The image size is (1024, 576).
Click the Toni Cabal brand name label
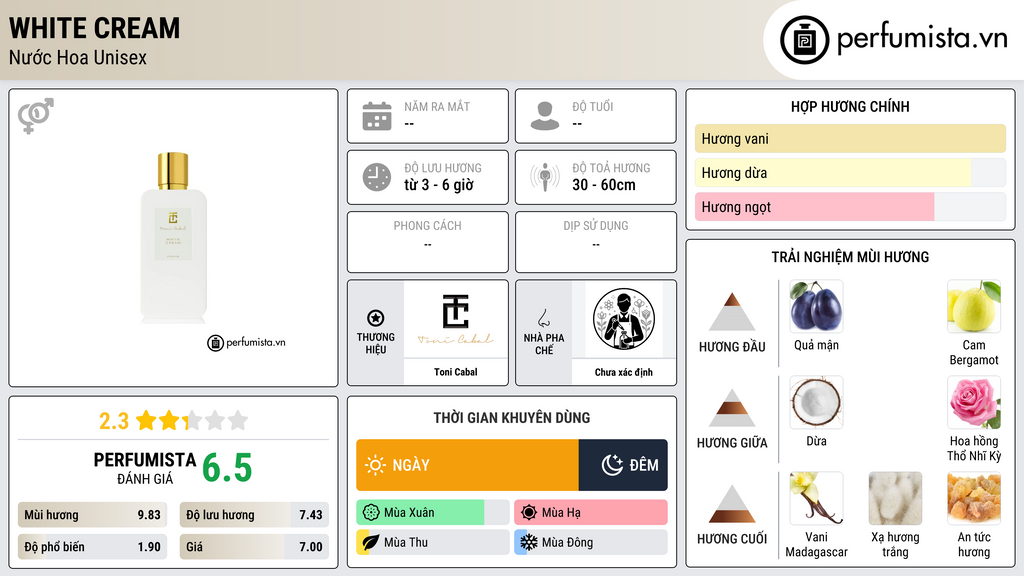(456, 372)
